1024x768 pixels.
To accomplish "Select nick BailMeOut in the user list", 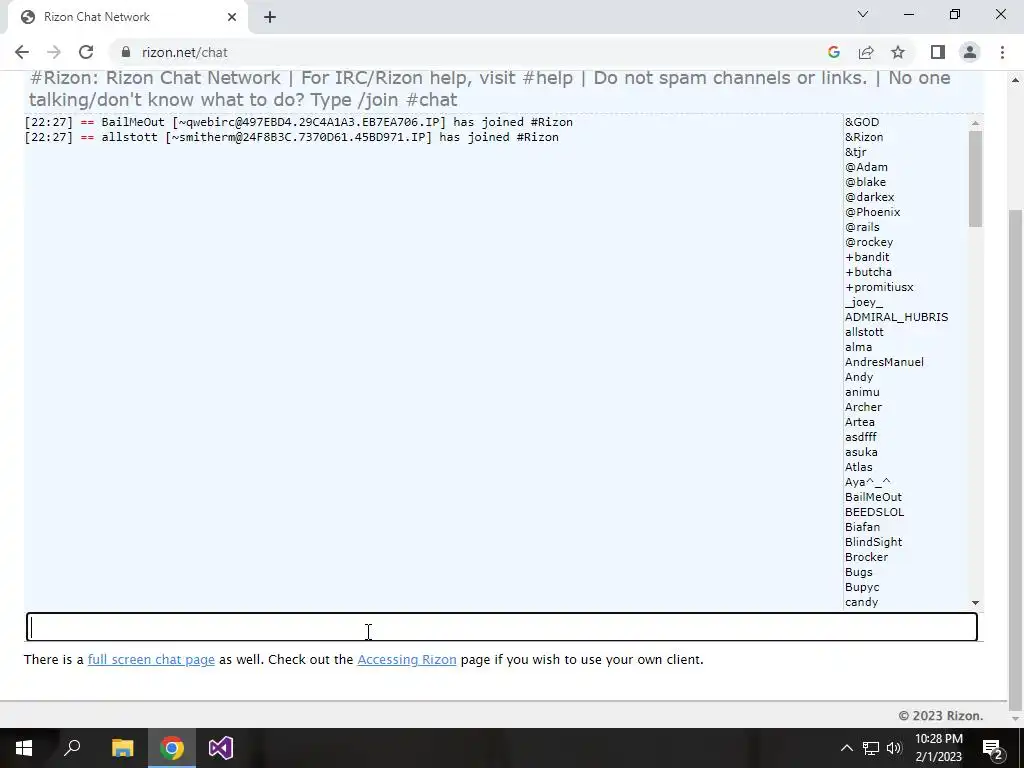I will 873,498.
